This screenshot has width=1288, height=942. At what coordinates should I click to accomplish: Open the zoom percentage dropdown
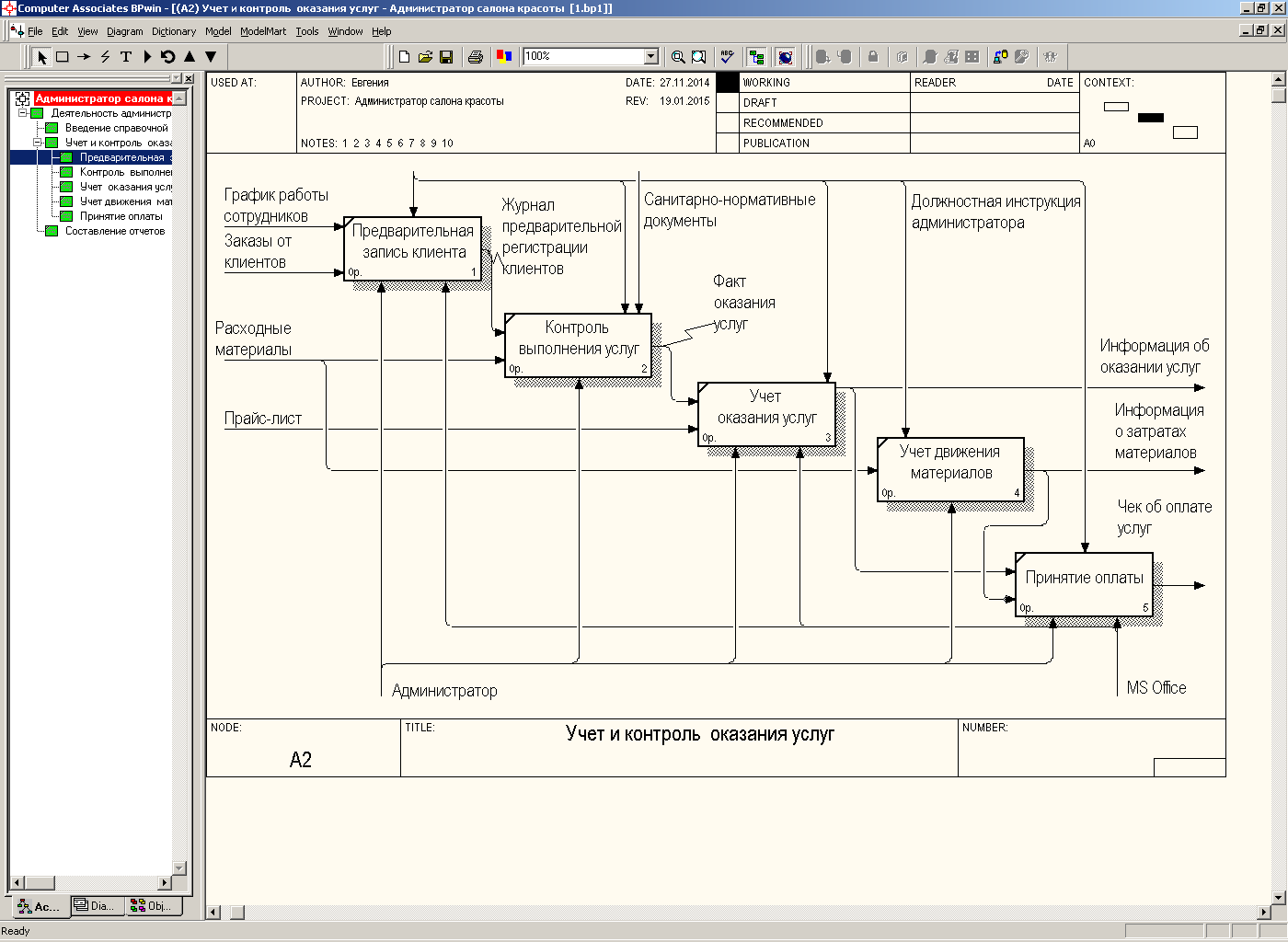[x=651, y=57]
